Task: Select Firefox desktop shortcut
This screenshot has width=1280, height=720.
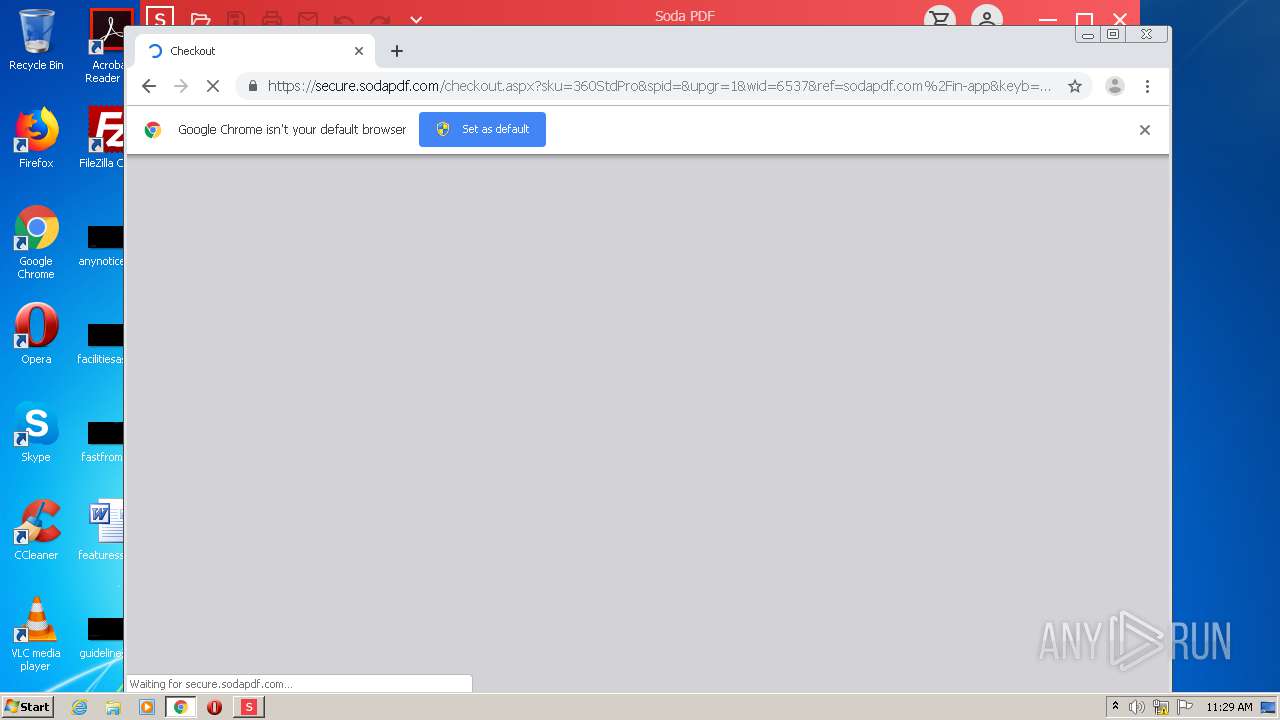Action: (36, 138)
